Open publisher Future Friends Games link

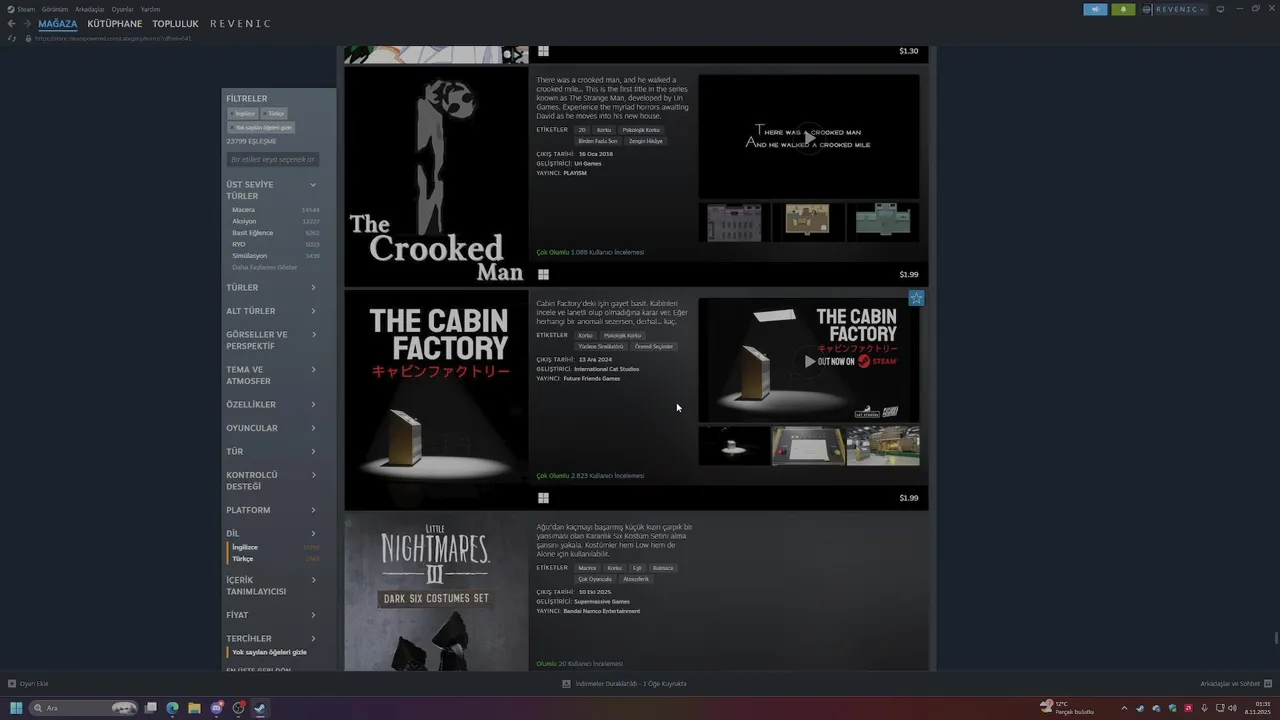pos(592,379)
